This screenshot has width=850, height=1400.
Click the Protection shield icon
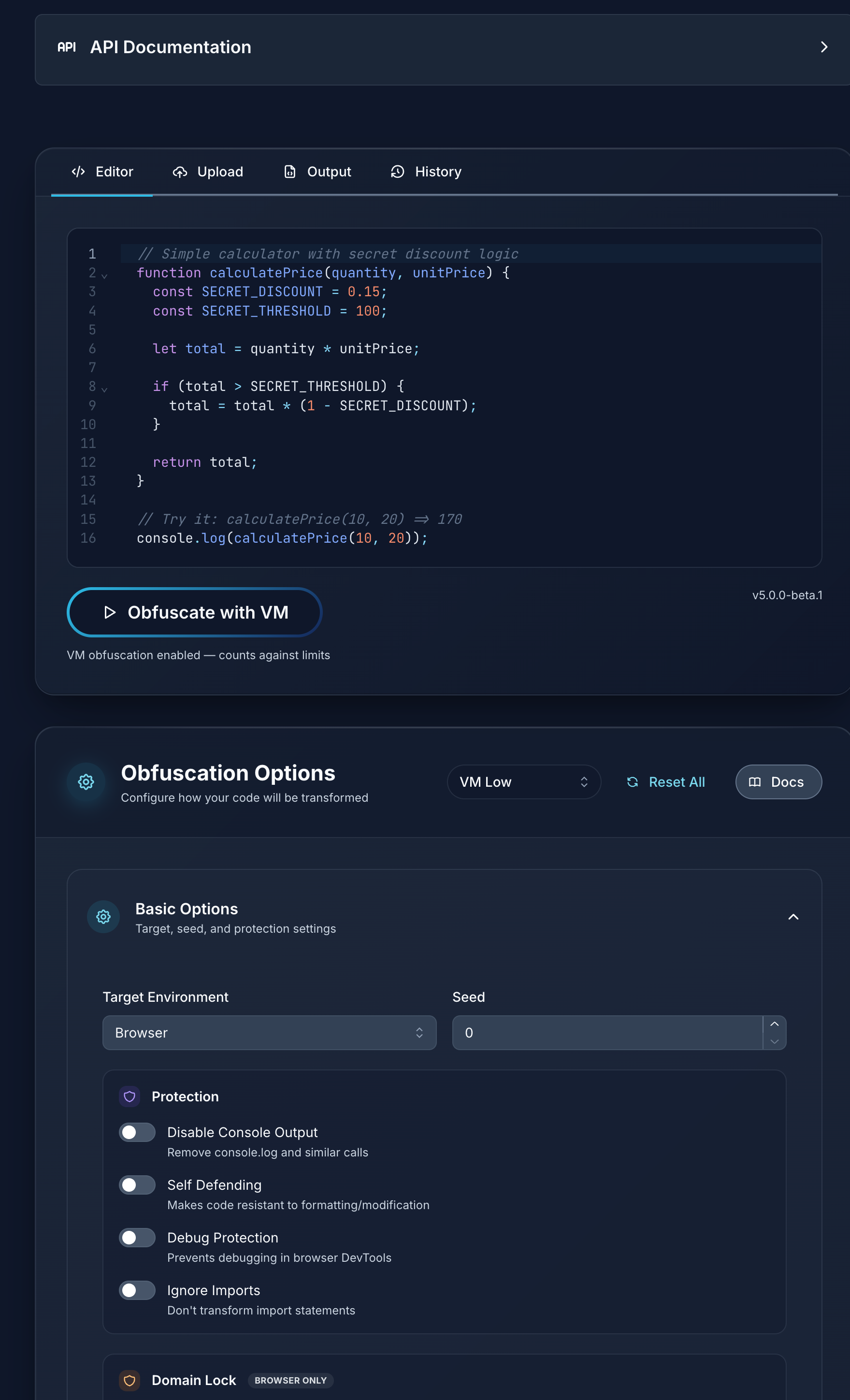[130, 1097]
